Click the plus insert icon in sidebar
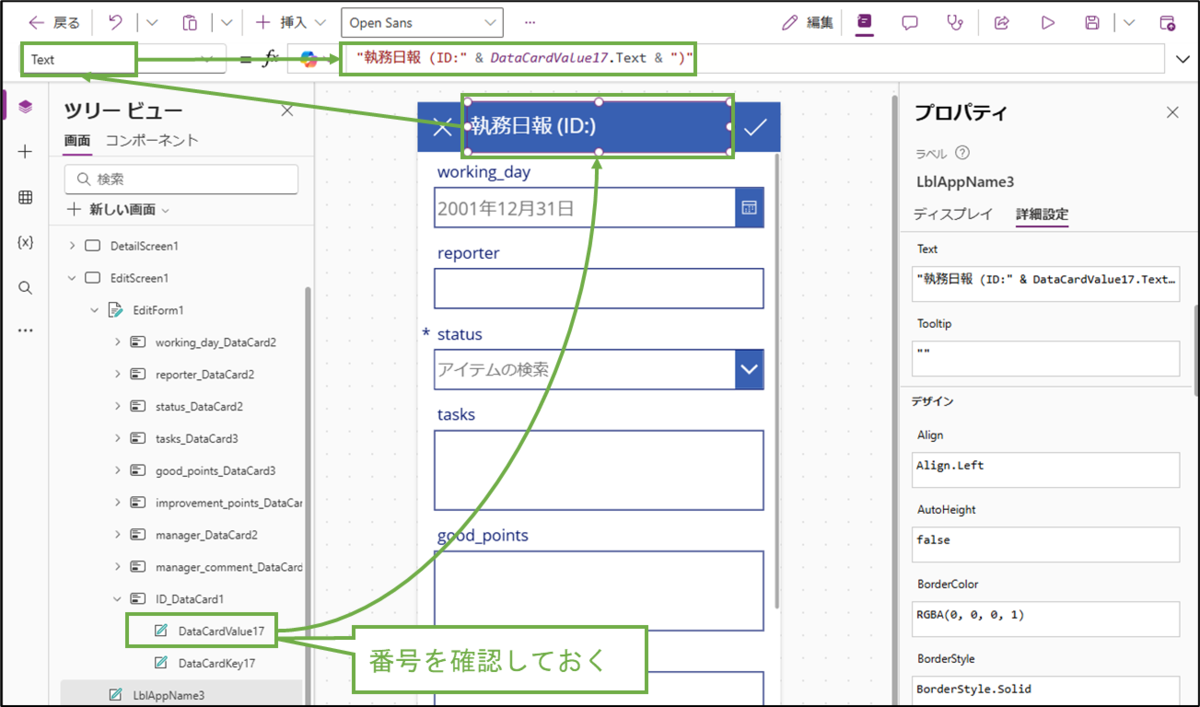 pyautogui.click(x=26, y=152)
